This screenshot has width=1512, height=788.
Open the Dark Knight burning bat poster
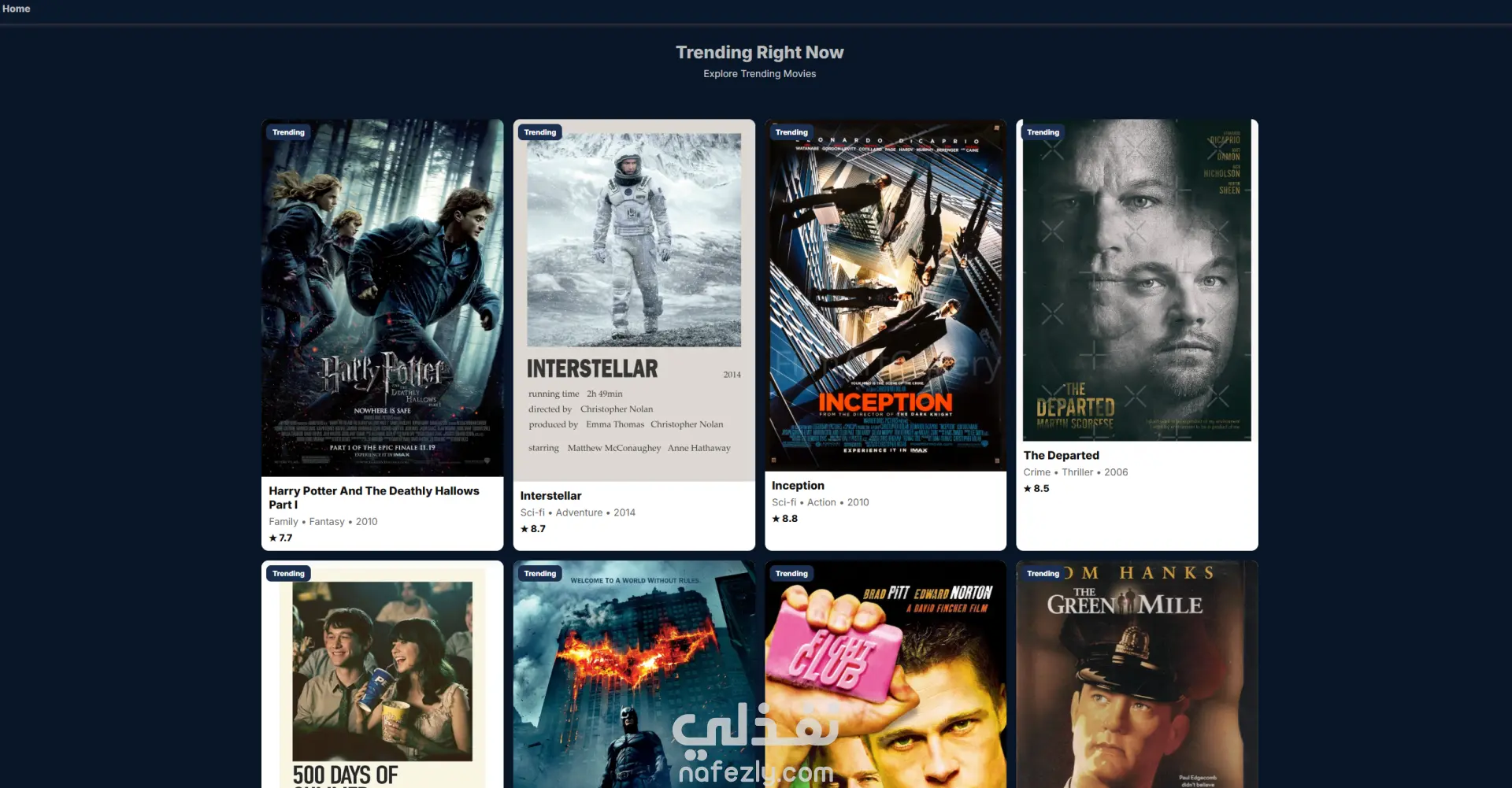click(634, 675)
